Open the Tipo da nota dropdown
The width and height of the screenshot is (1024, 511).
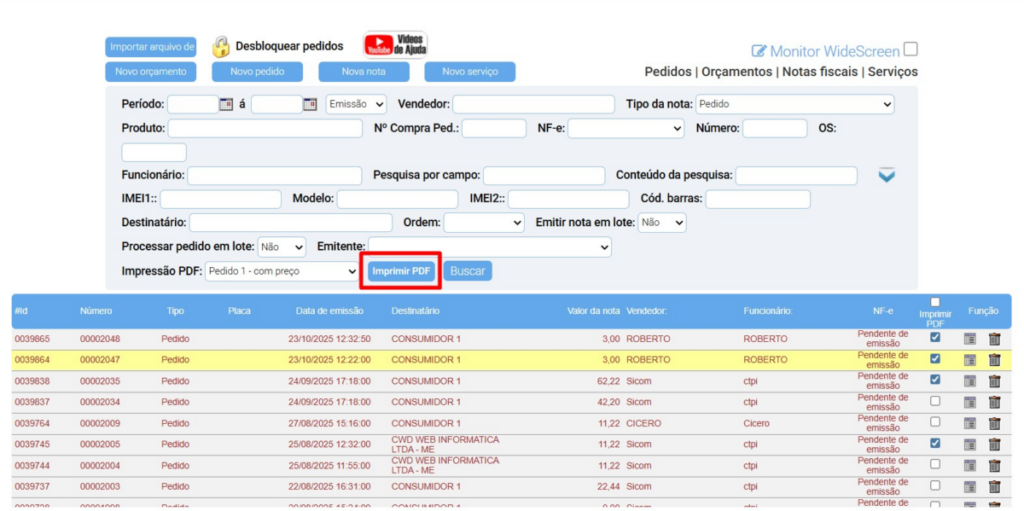795,104
